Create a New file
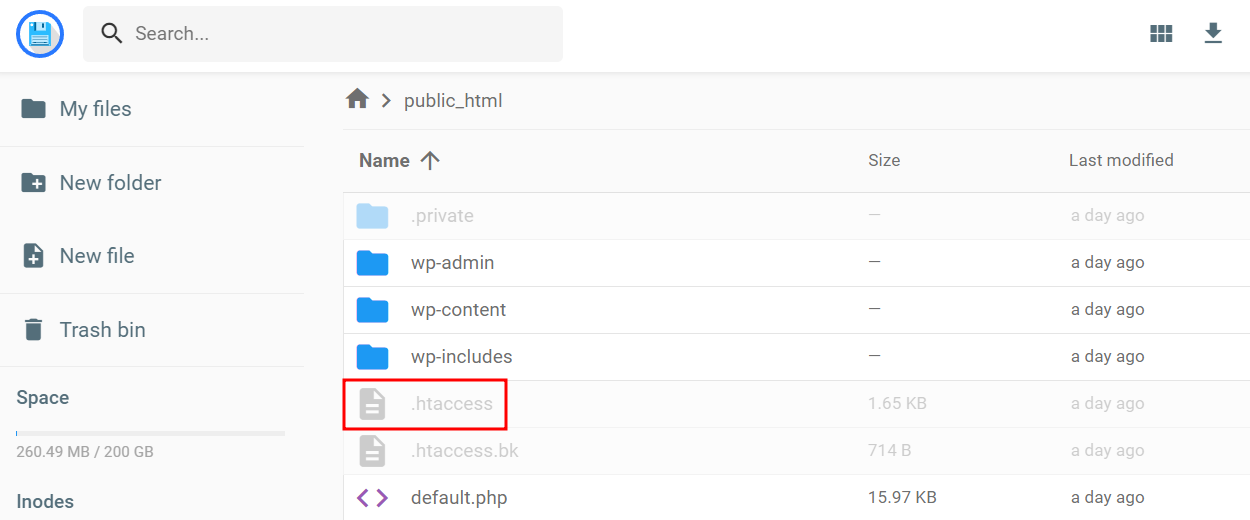The width and height of the screenshot is (1250, 520). pyautogui.click(x=96, y=256)
